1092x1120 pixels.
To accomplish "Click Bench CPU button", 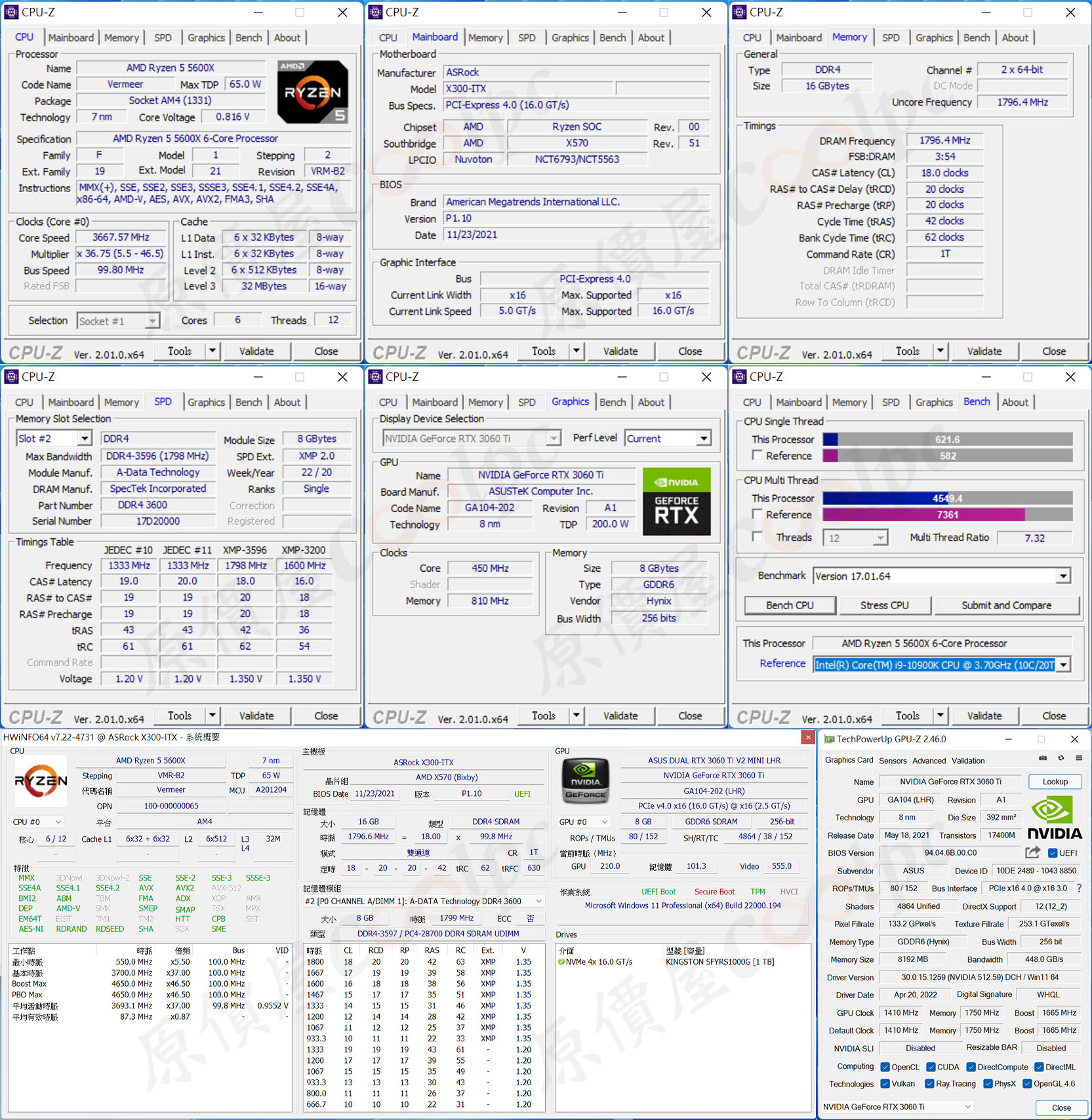I will 790,605.
